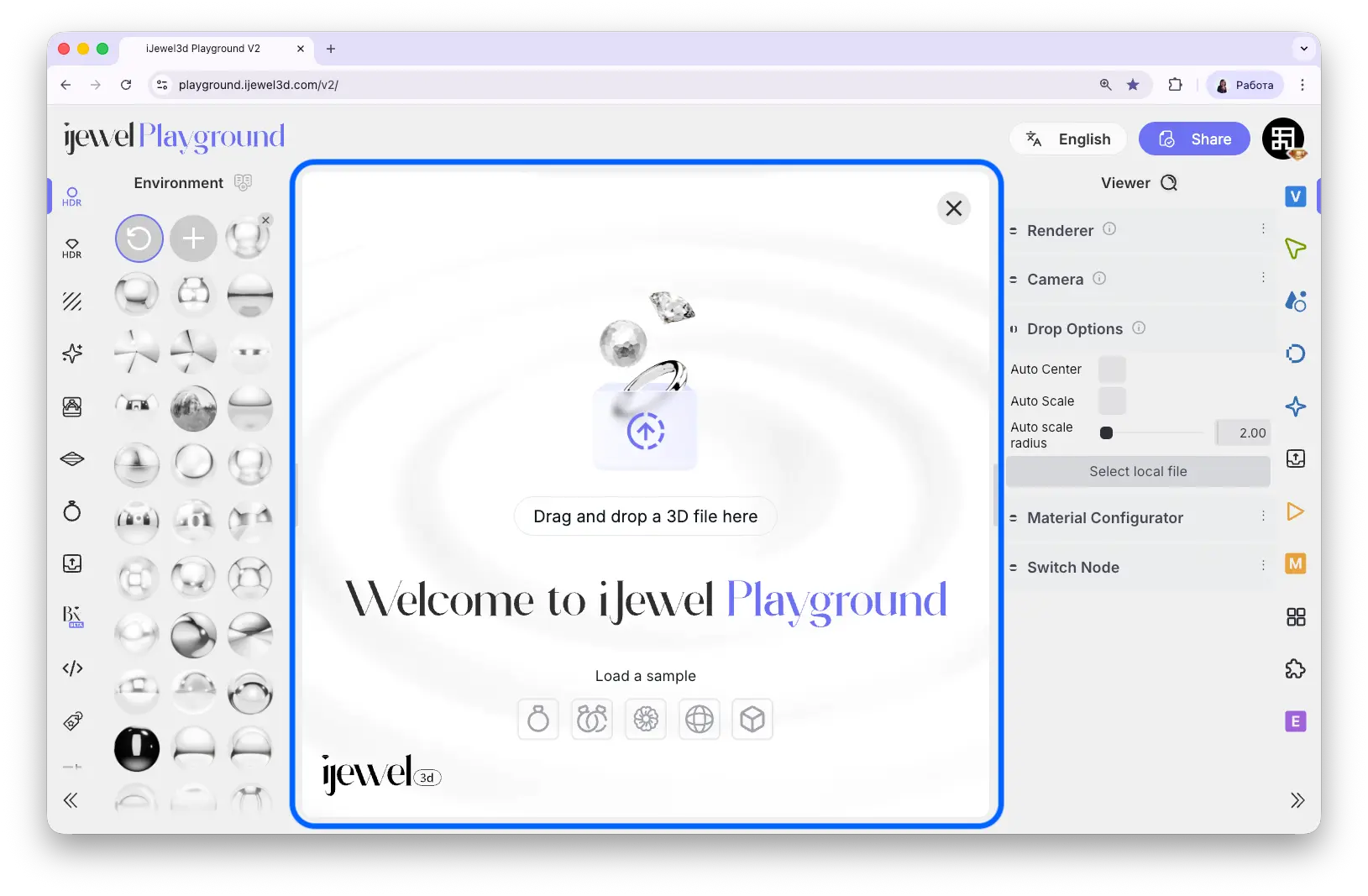Screen dimensions: 1368x896
Task: Open Switch Node three-dot menu
Action: [1263, 566]
